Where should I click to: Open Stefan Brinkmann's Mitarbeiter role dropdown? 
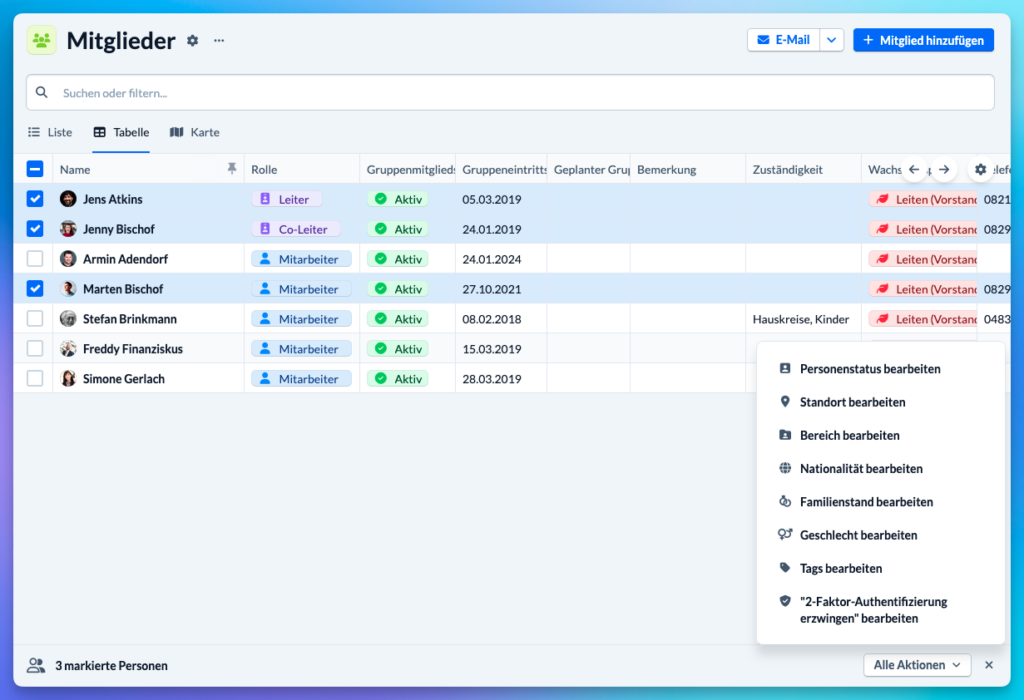(x=301, y=319)
